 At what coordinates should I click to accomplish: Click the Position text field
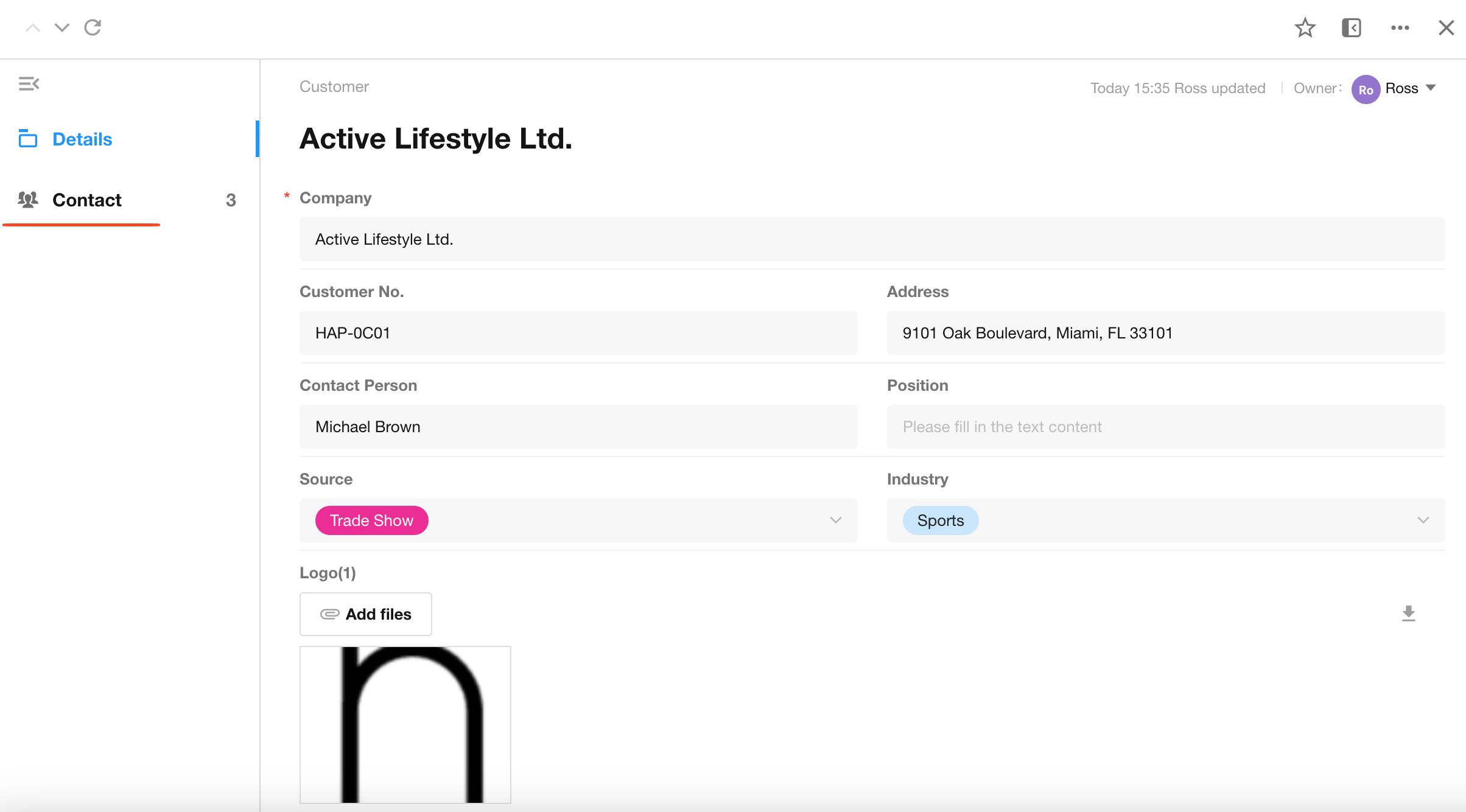coord(1165,427)
